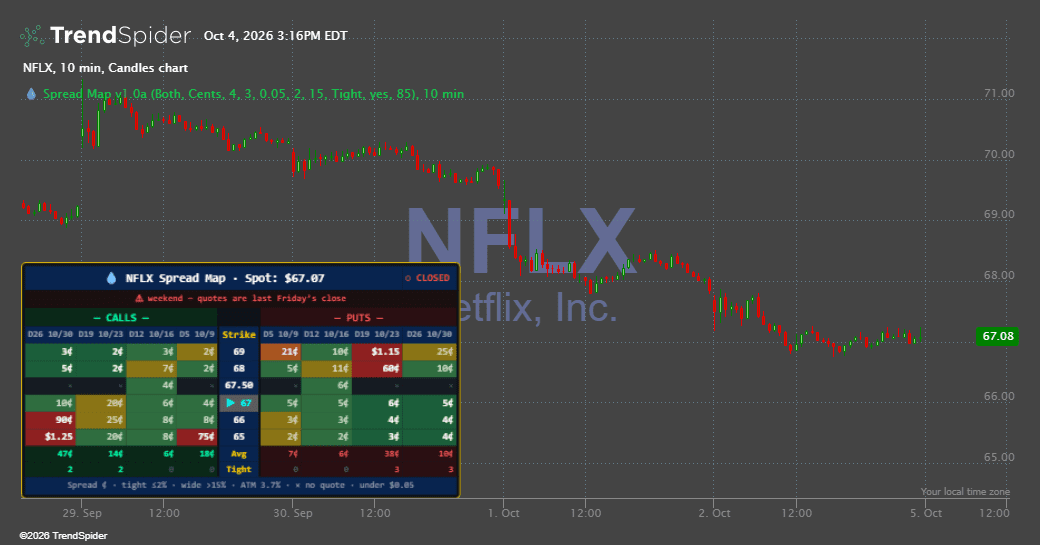The image size is (1040, 545).
Task: Click the droplet icon in the NFLX Spread Map title
Action: [111, 278]
